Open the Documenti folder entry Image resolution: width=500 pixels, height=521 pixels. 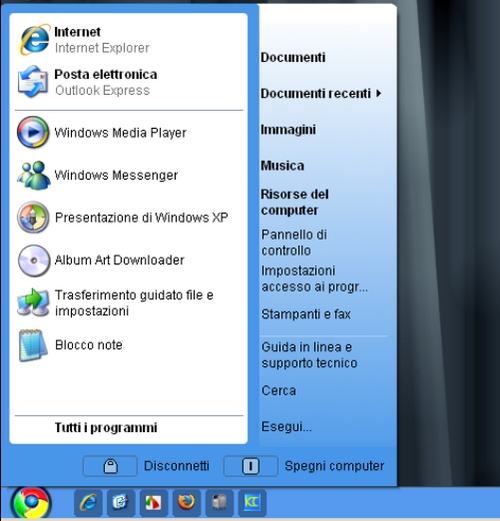pyautogui.click(x=293, y=57)
